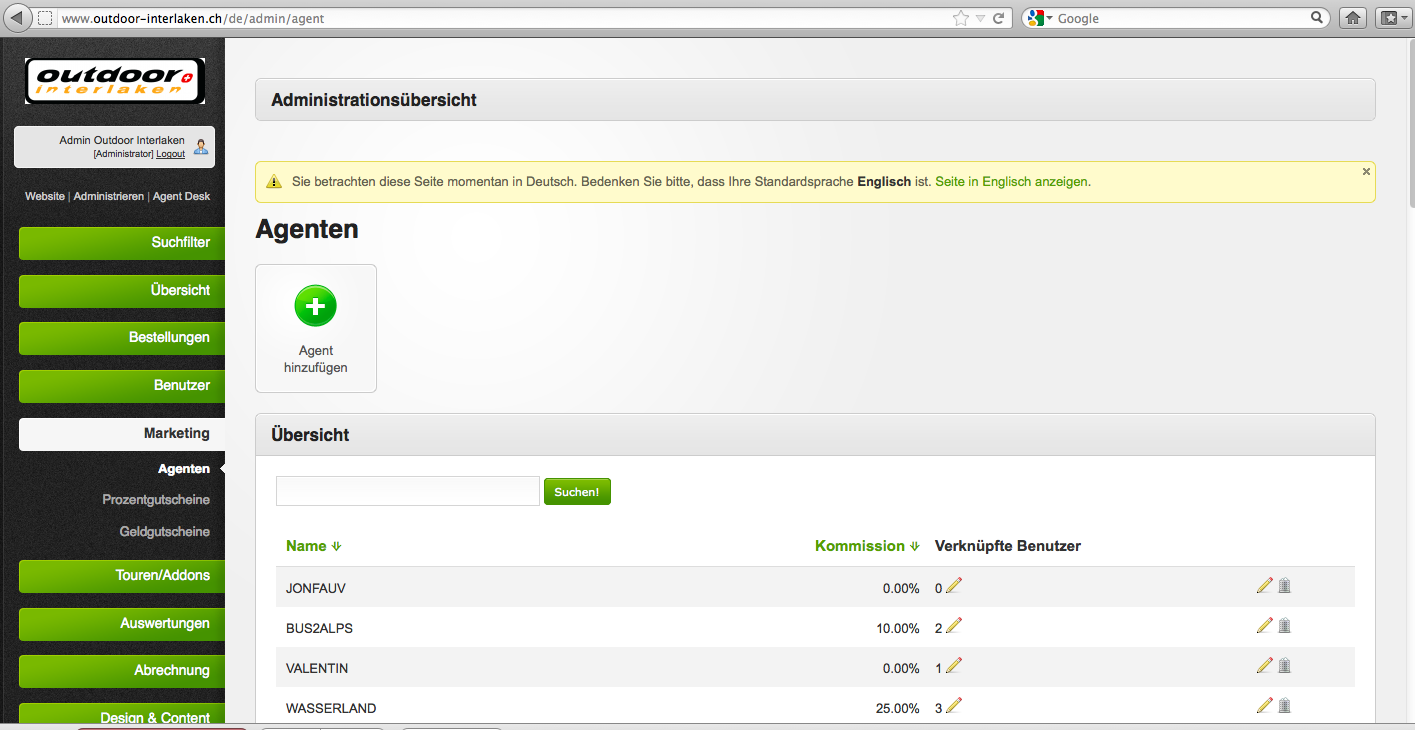1415x730 pixels.
Task: Edit linked users for WASSERLAND
Action: 953,706
